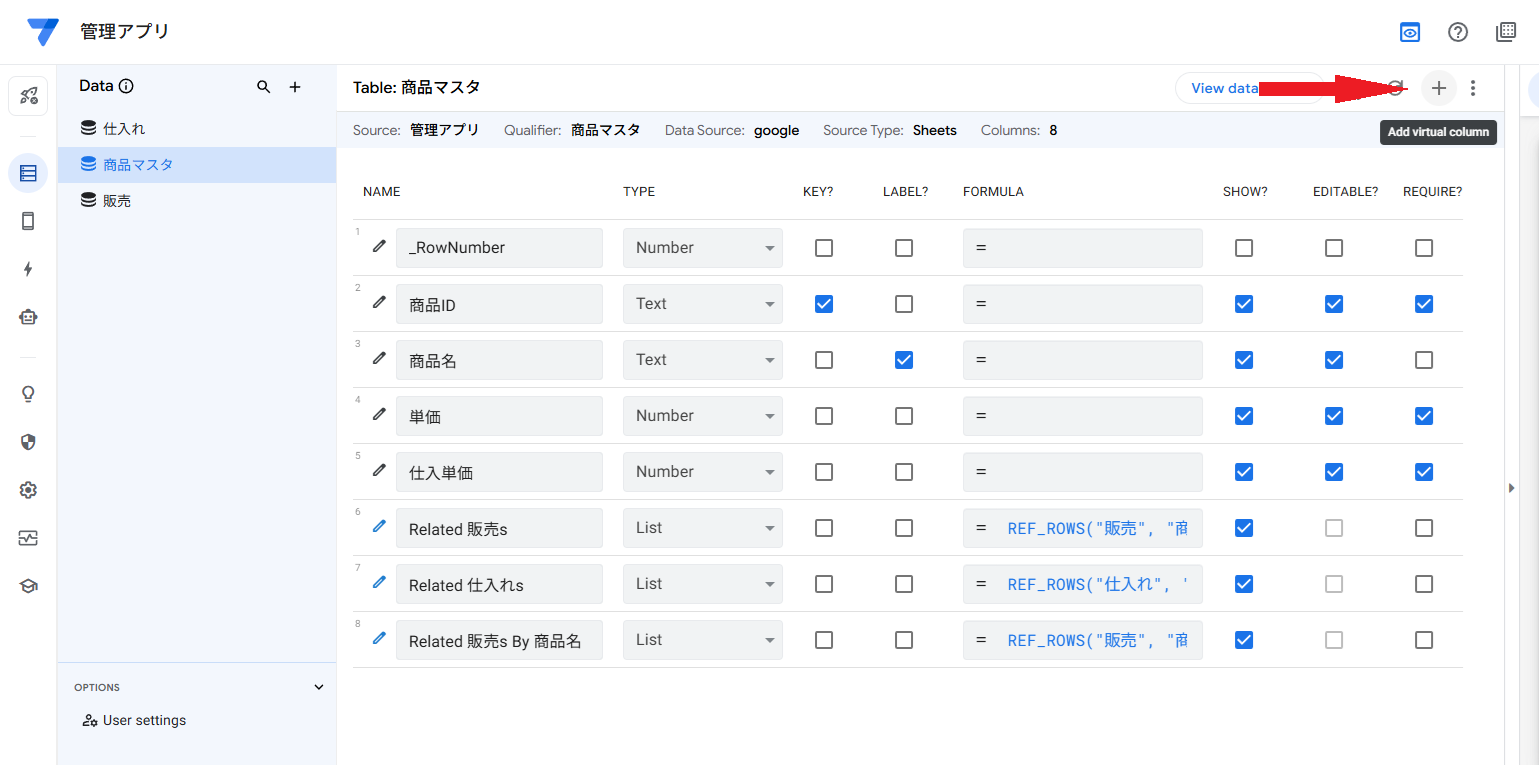
Task: Select the 販売 table
Action: [117, 201]
